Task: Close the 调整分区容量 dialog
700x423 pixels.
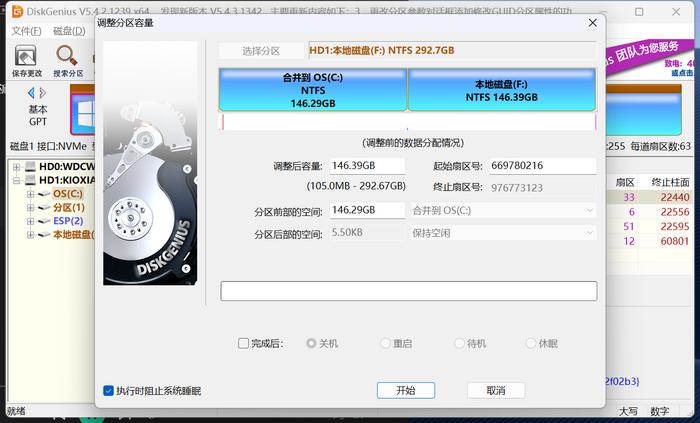Action: click(592, 23)
